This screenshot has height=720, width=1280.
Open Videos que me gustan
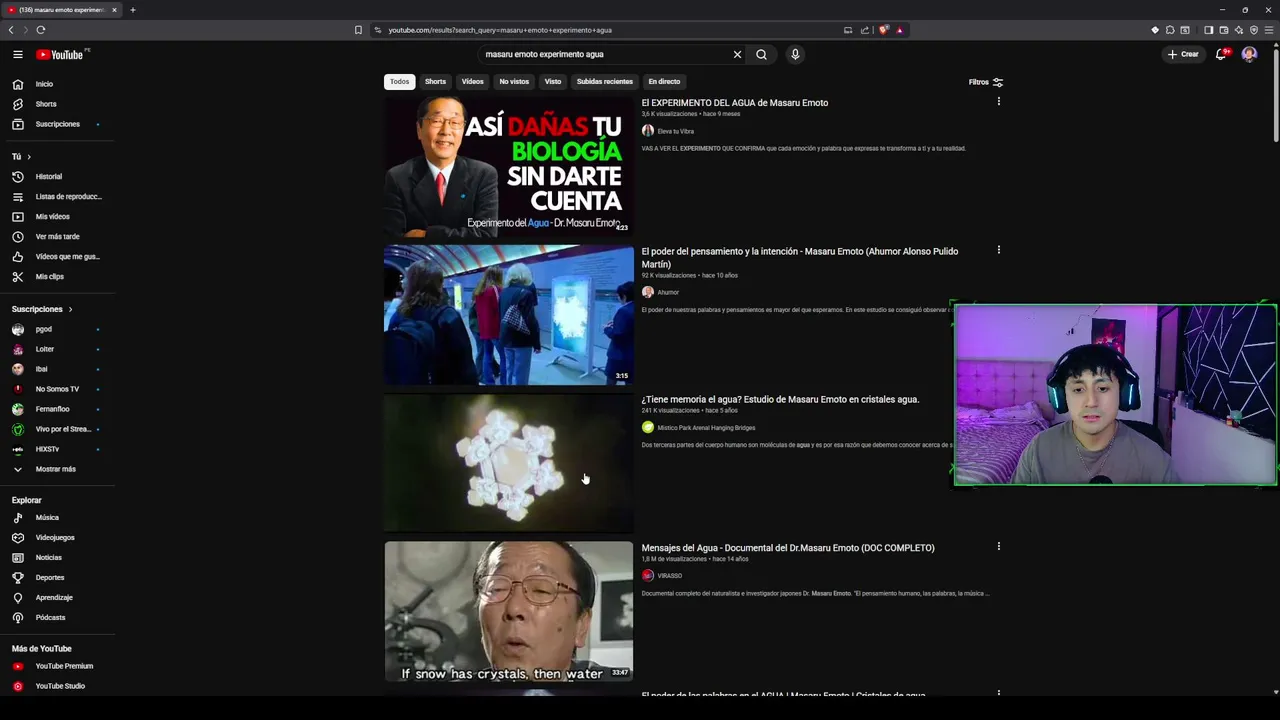coord(57,257)
